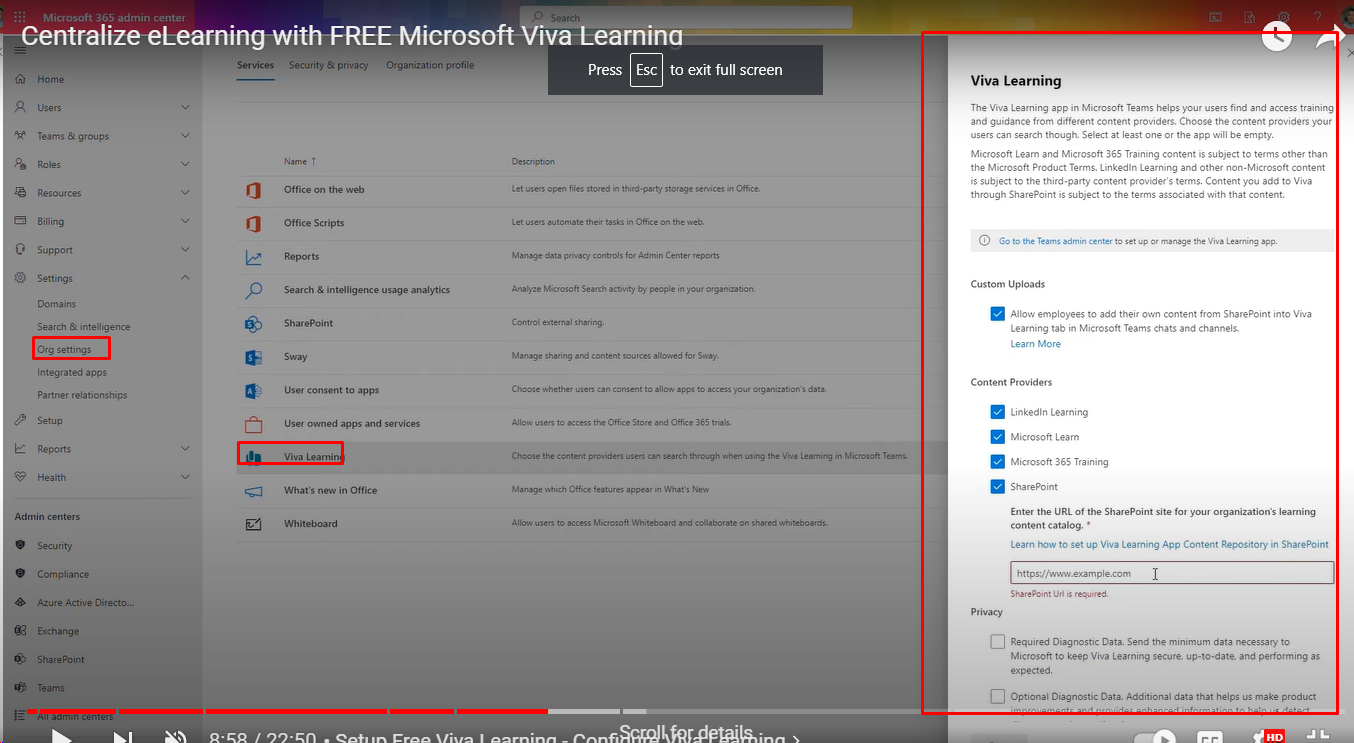Expand the Teams & groups chevron
Viewport: 1354px width, 743px height.
coord(185,136)
